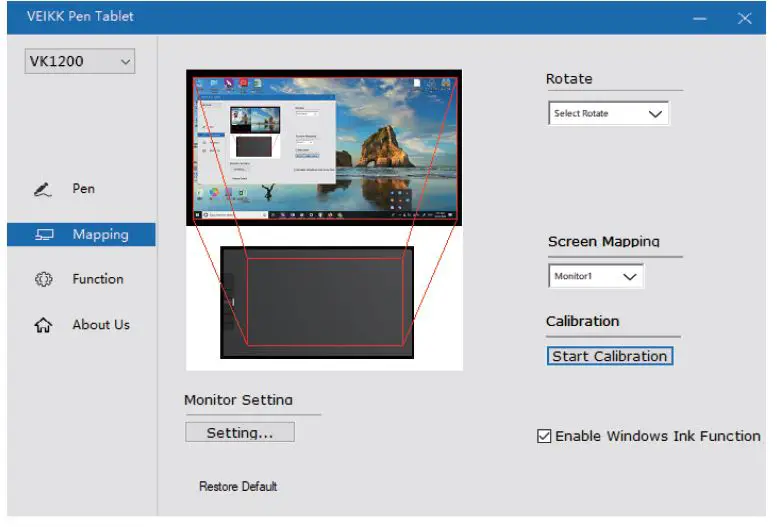The image size is (777, 527).
Task: Click Restore Default
Action: coord(238,486)
